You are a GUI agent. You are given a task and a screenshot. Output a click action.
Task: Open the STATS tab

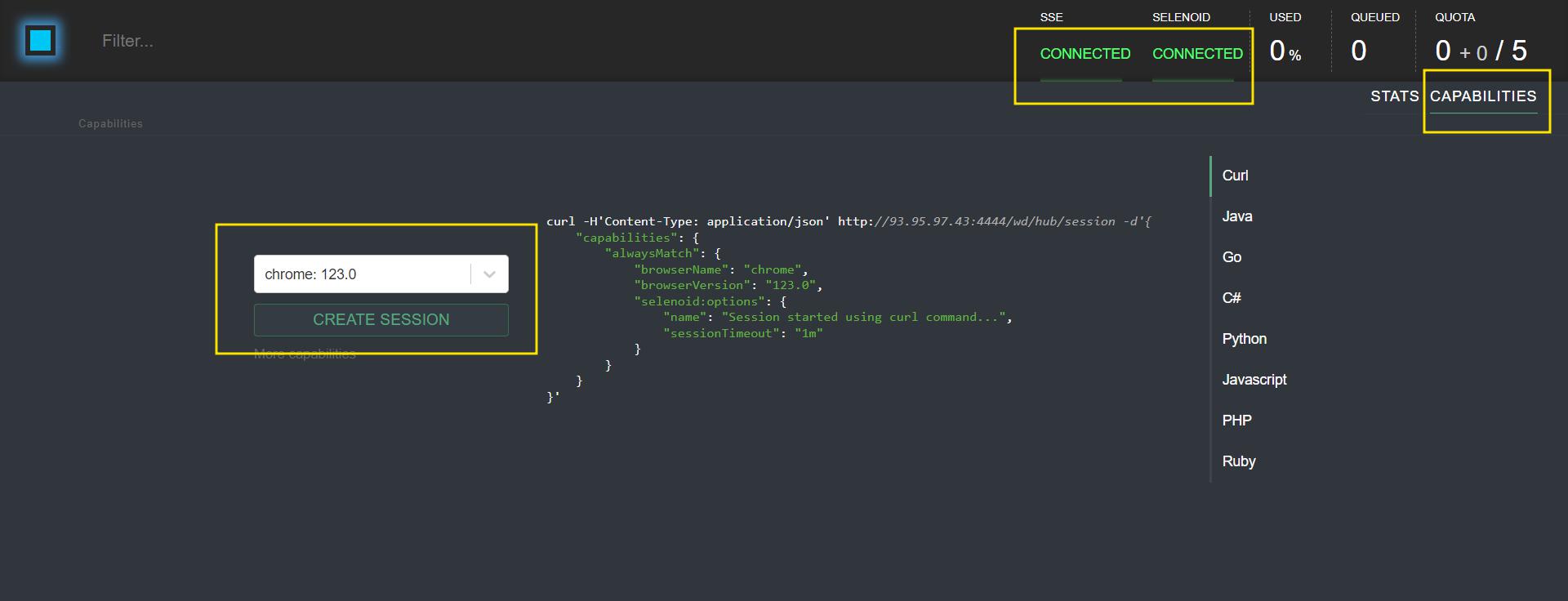pyautogui.click(x=1394, y=96)
